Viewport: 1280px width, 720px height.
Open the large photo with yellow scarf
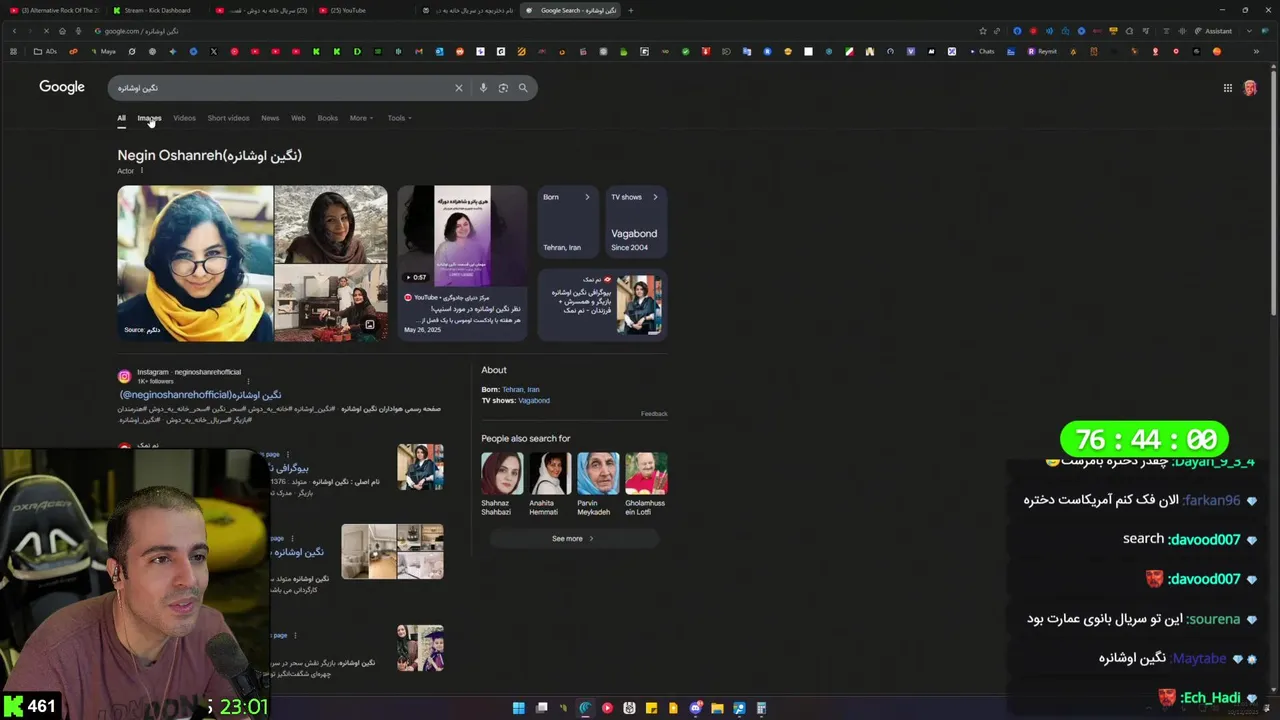pyautogui.click(x=195, y=263)
